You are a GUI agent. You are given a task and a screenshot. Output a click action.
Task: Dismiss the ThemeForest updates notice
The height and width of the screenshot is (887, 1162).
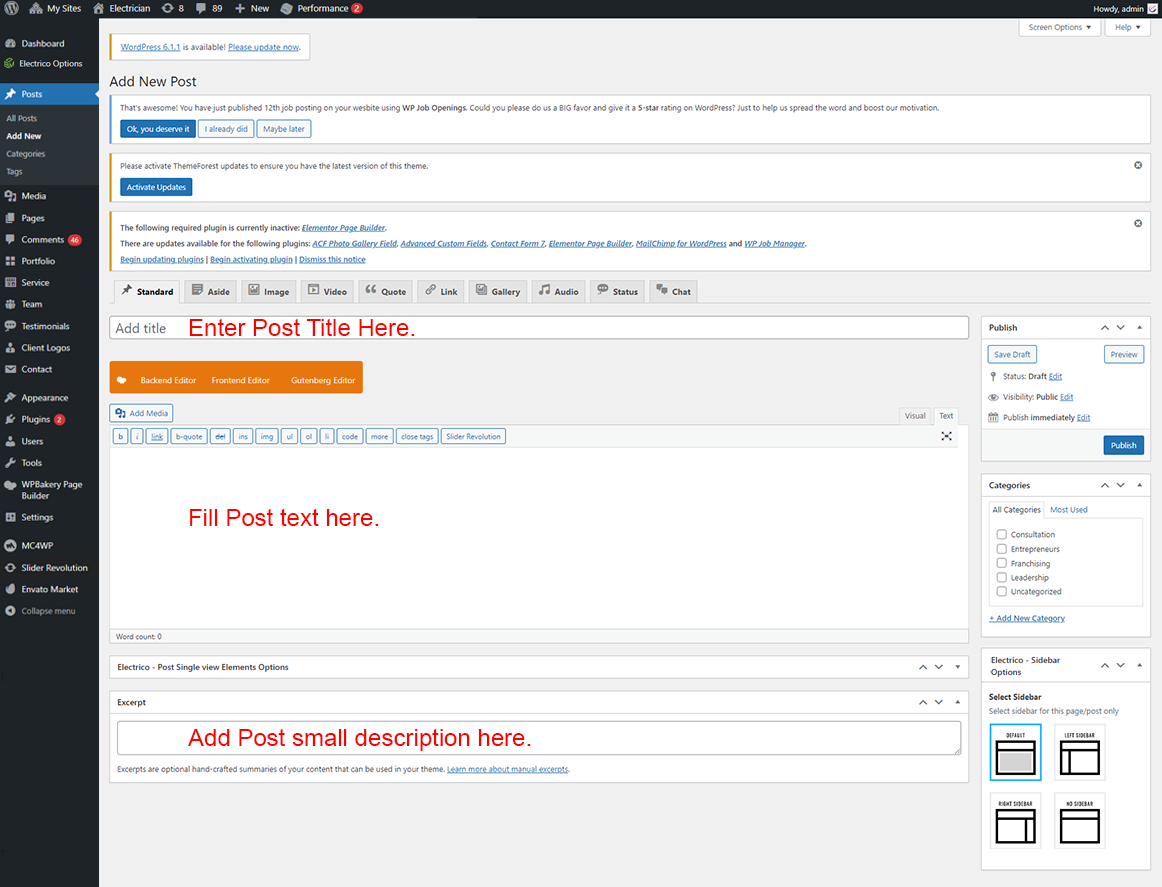[1138, 165]
